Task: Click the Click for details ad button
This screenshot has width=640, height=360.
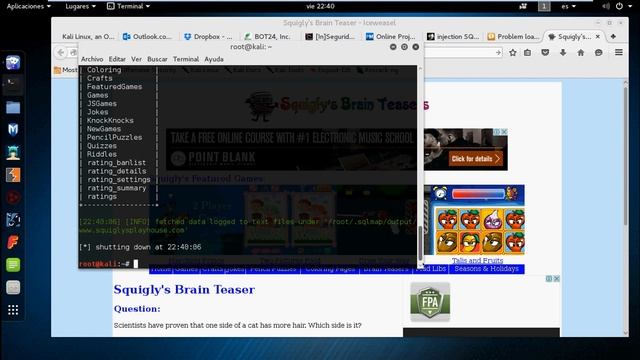Action: click(476, 159)
